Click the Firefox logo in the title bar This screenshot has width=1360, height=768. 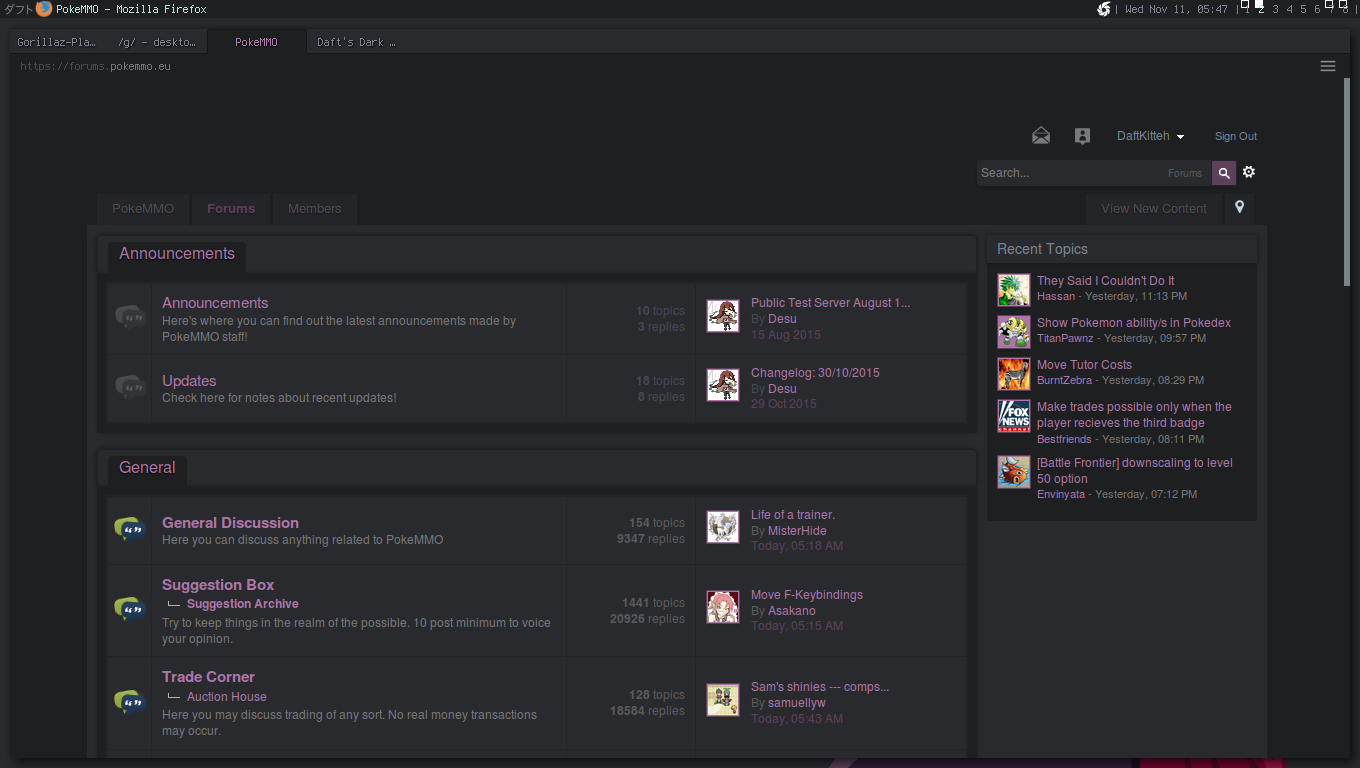tap(44, 9)
